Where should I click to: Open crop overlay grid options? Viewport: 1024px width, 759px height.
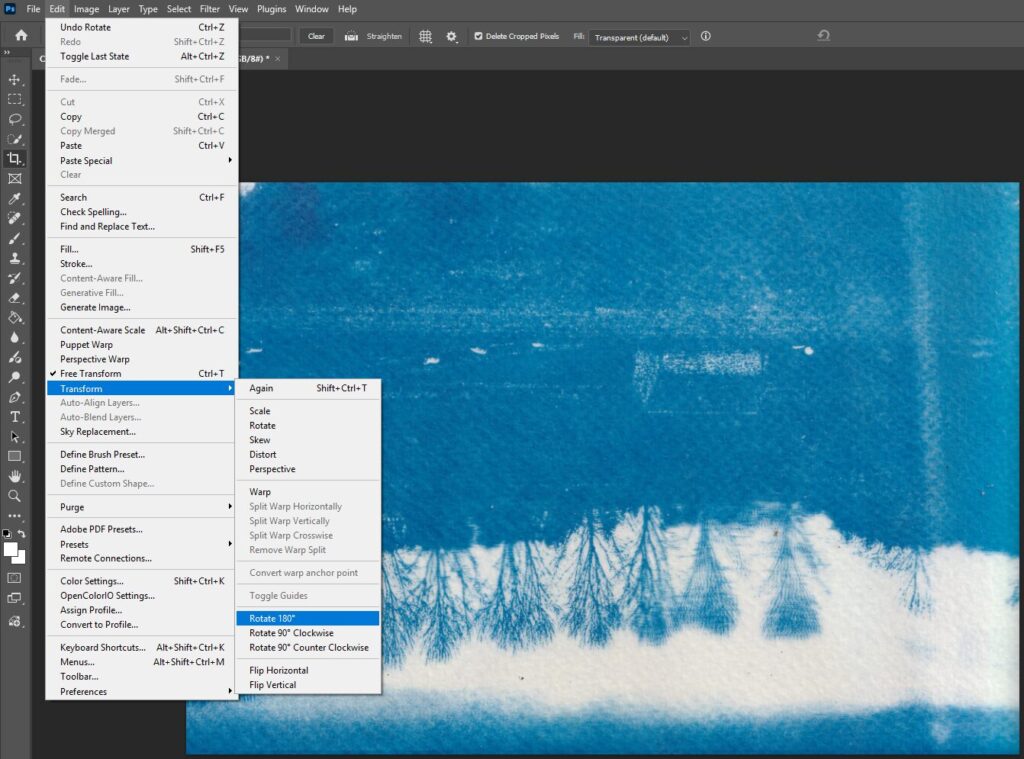425,36
